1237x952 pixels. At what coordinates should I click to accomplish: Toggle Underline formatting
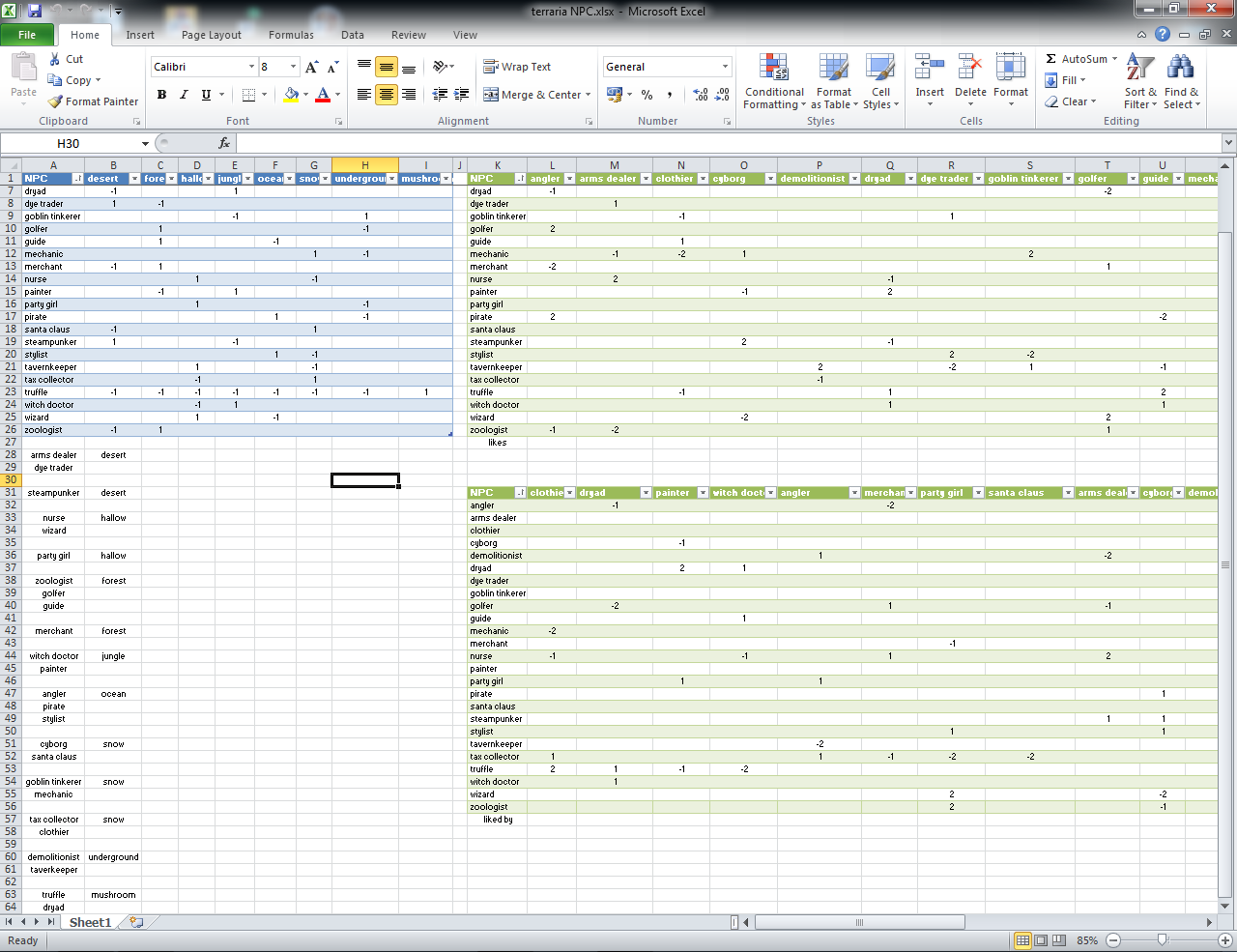click(x=206, y=95)
